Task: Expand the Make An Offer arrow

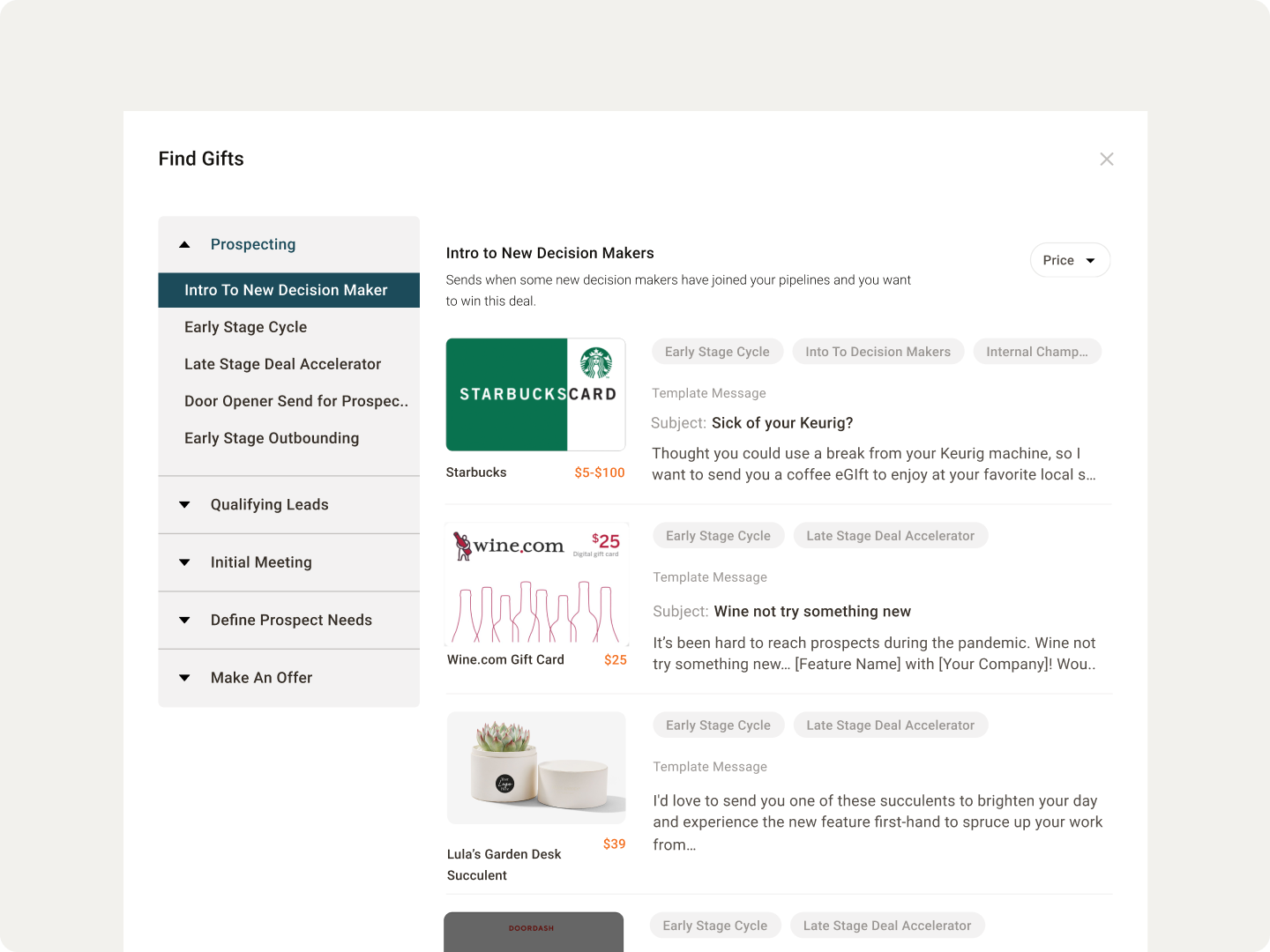Action: 184,678
